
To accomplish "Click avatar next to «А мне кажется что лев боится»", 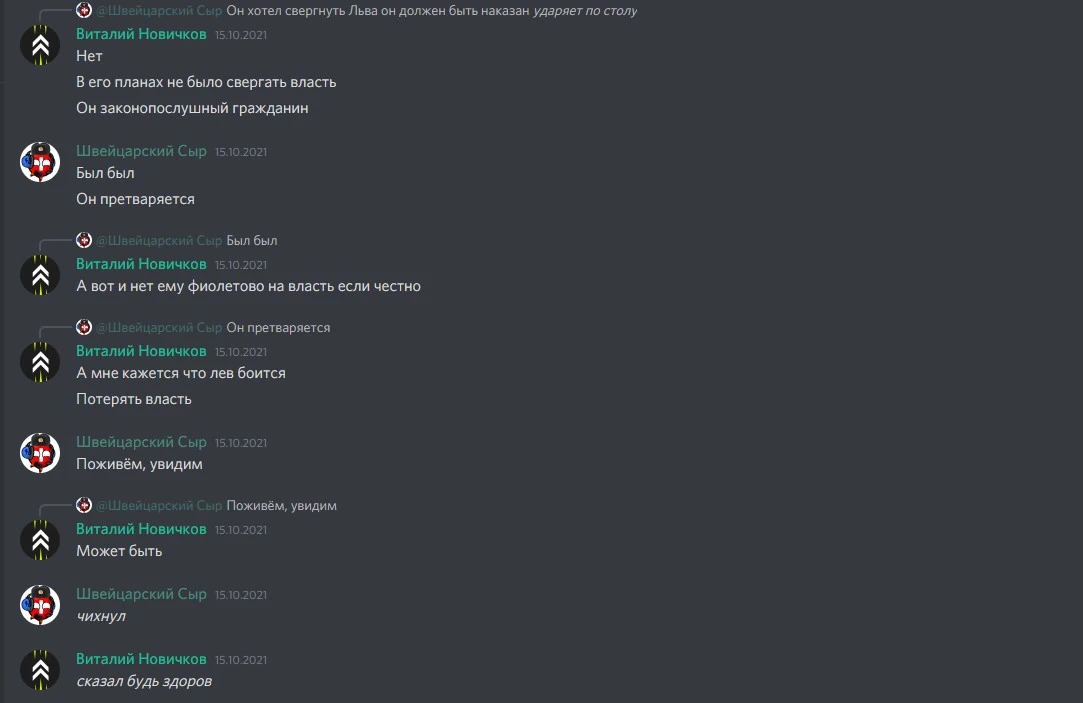I will tap(40, 362).
